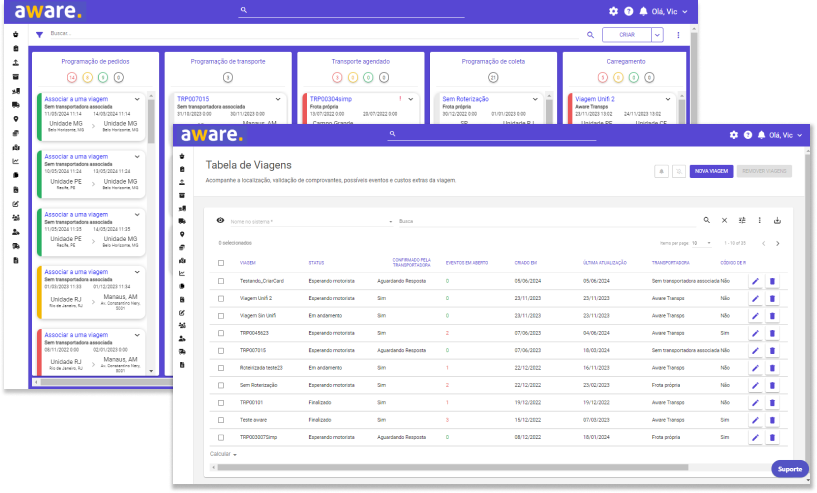Click the magnifier beside Buscar in kanban window

pos(590,35)
